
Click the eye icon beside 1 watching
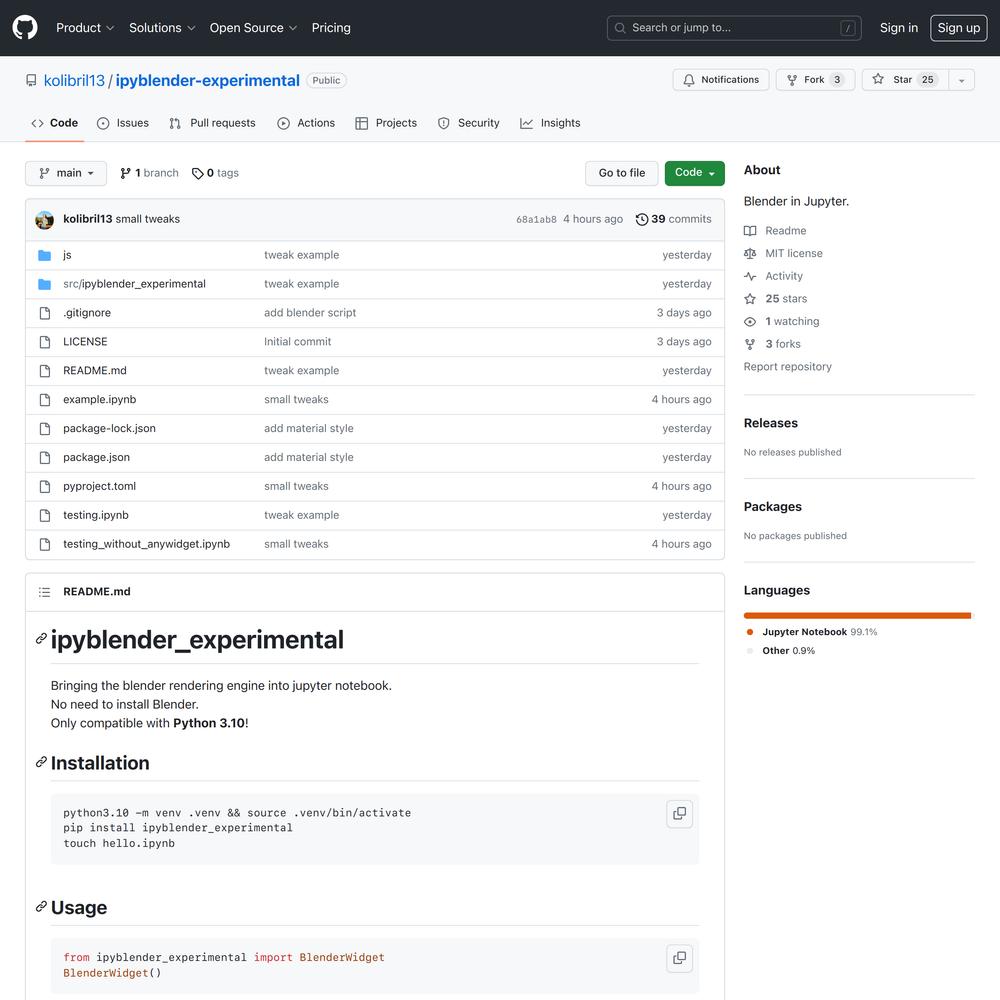pos(750,322)
